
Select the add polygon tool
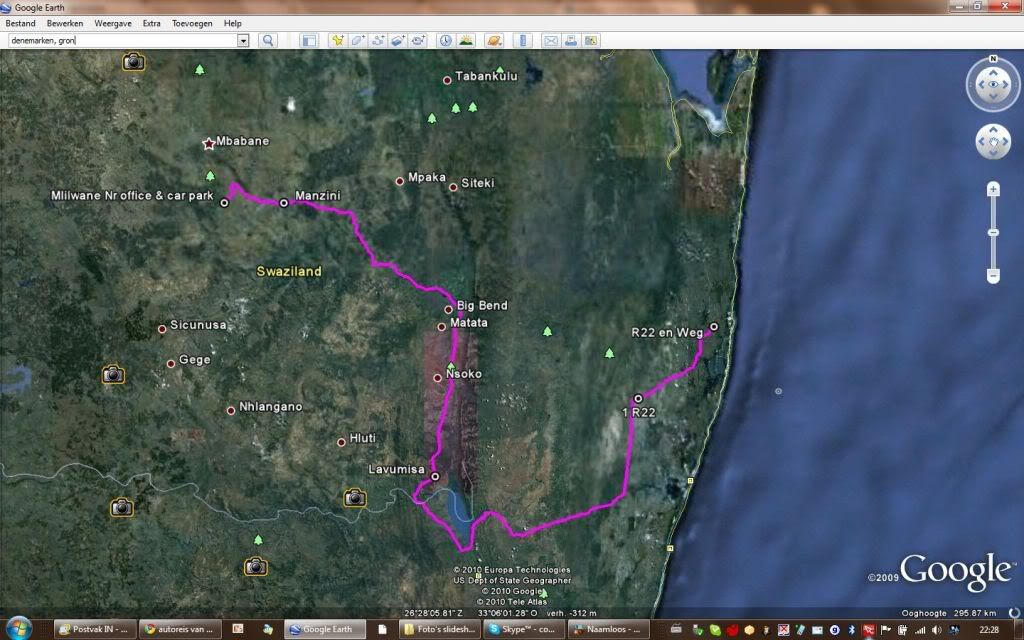358,41
